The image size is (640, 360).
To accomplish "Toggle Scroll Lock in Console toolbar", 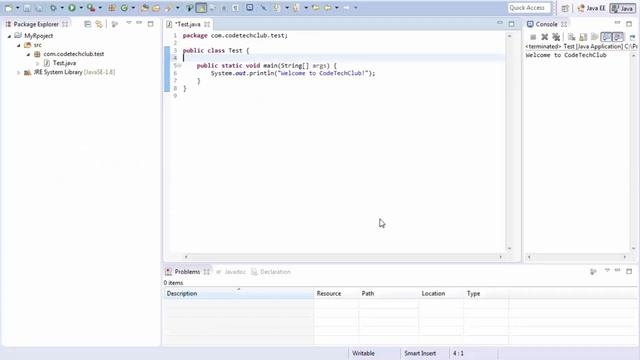I will click(583, 38).
